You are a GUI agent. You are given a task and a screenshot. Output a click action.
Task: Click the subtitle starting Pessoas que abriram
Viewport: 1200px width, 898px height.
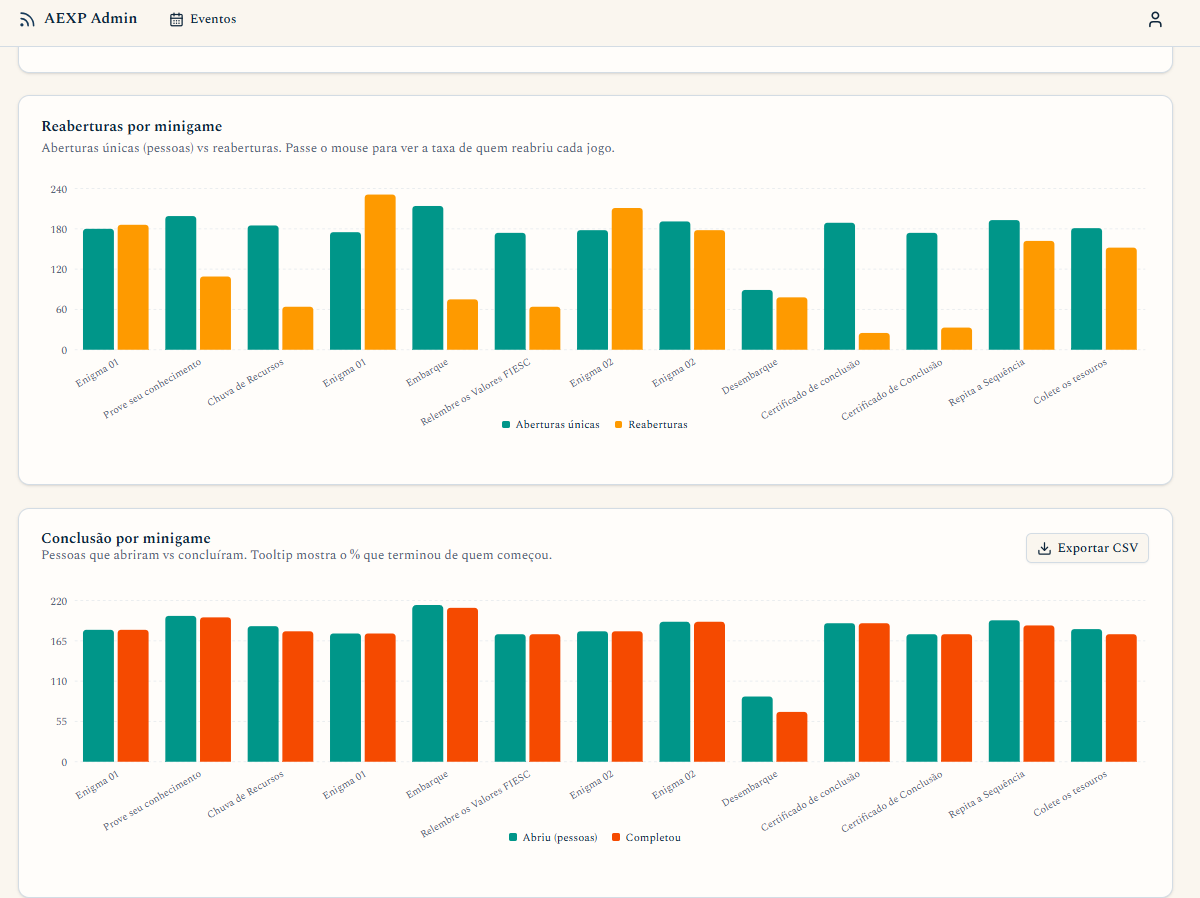[296, 555]
